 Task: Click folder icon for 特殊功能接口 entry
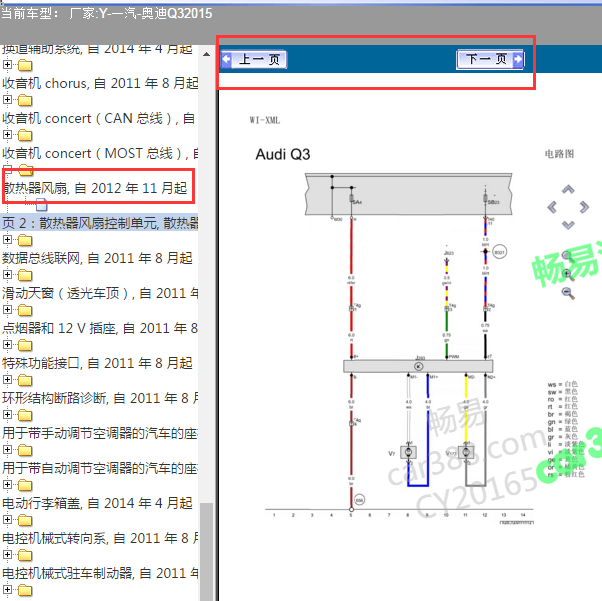click(x=25, y=345)
